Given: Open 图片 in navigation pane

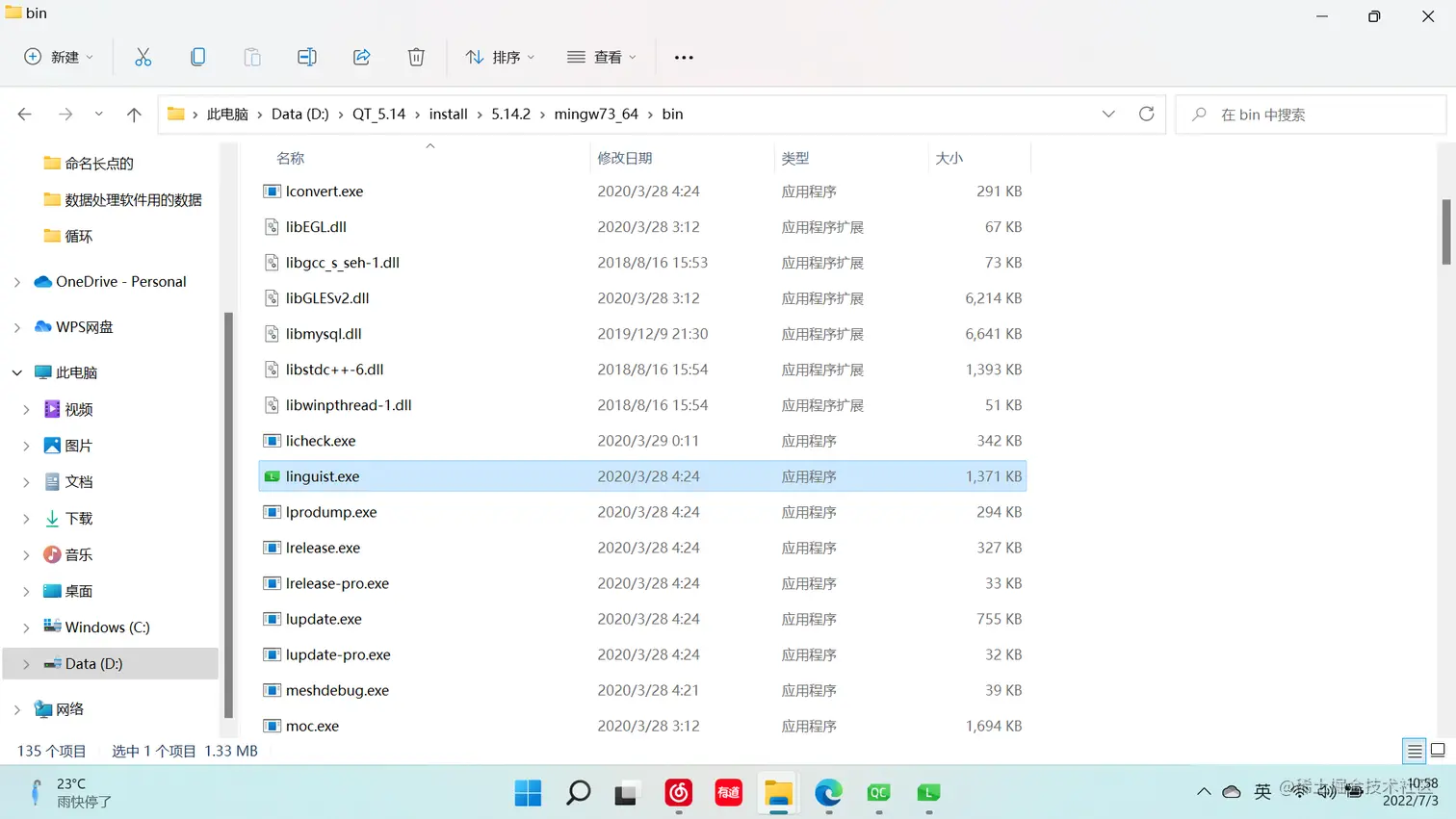Looking at the screenshot, I should [79, 446].
